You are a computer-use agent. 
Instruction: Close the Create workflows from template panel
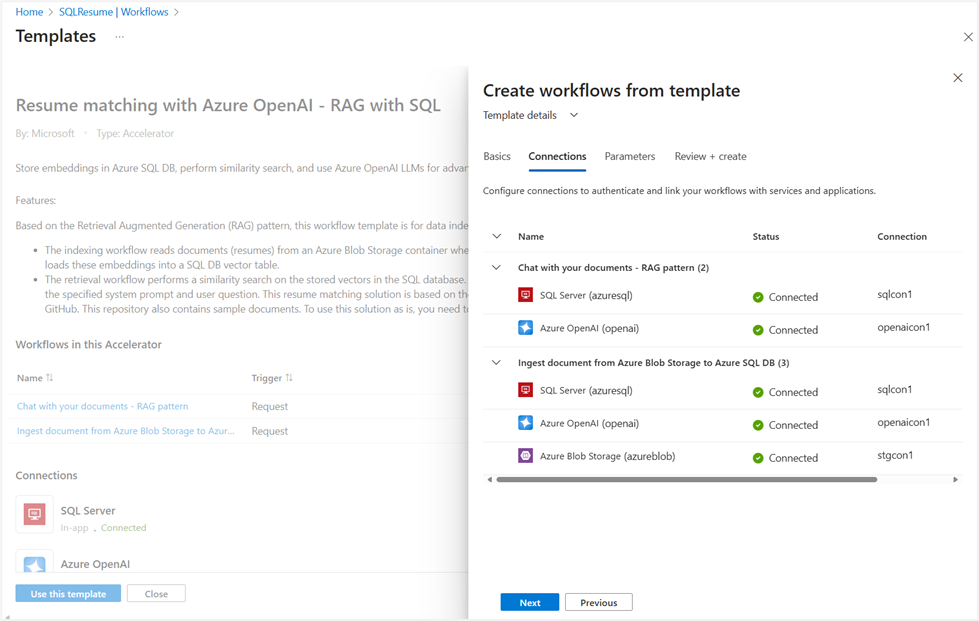958,77
